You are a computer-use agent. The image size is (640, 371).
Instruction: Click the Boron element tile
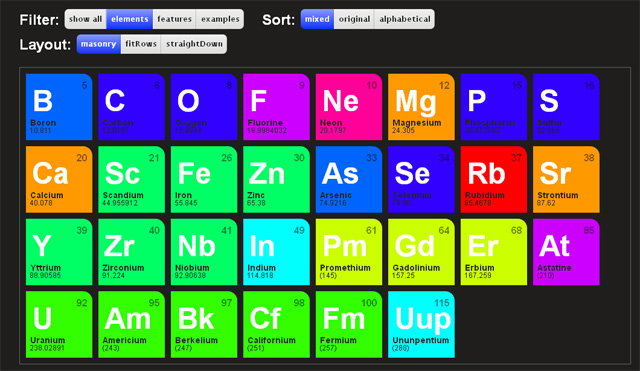59,107
